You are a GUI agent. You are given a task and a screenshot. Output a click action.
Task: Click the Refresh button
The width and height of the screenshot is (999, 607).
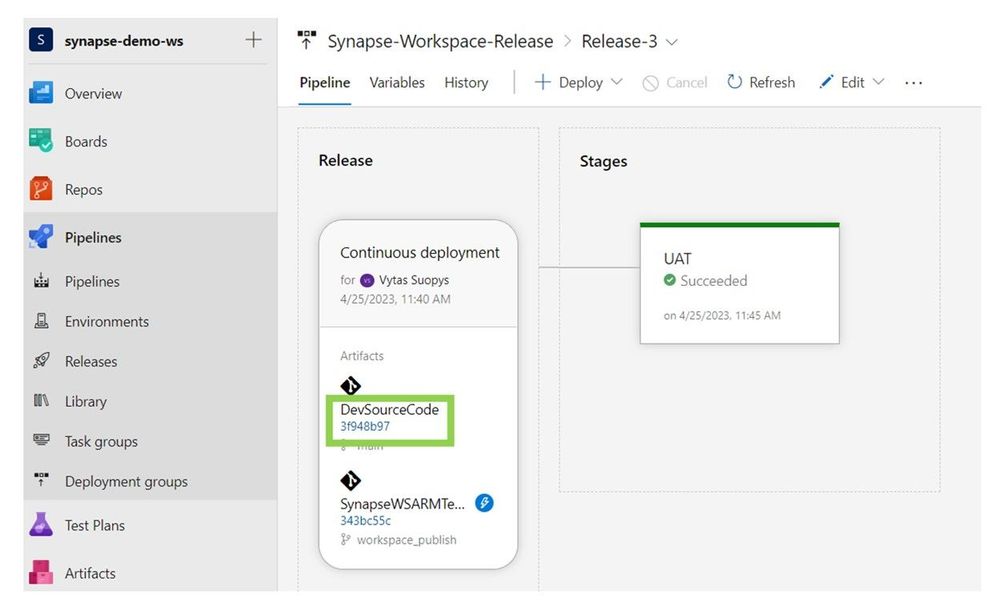click(761, 82)
